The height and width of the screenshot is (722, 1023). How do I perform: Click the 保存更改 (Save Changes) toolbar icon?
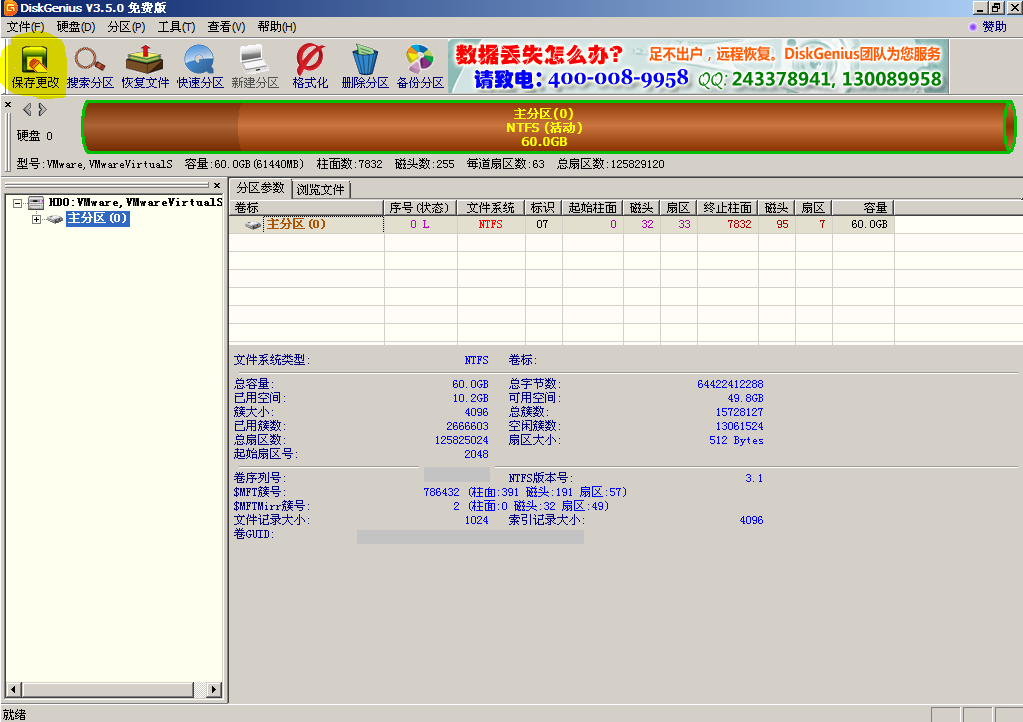pos(35,66)
